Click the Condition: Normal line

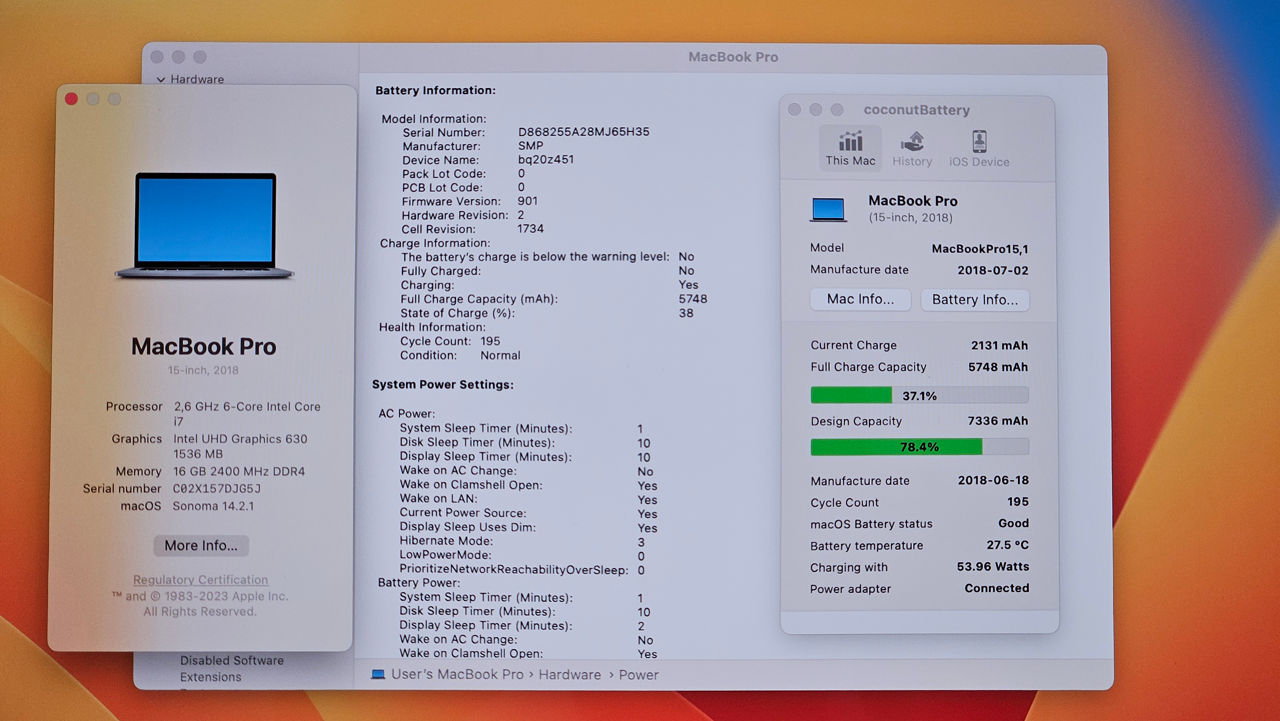[x=460, y=355]
